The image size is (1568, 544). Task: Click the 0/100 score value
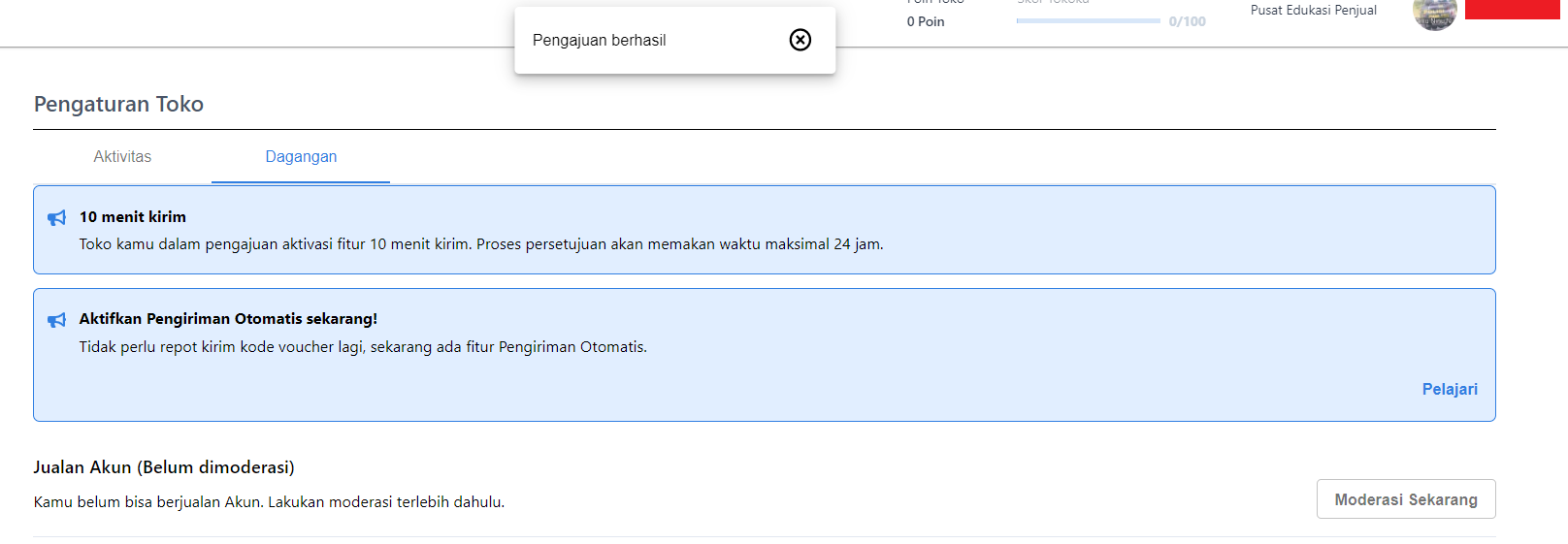tap(1187, 21)
